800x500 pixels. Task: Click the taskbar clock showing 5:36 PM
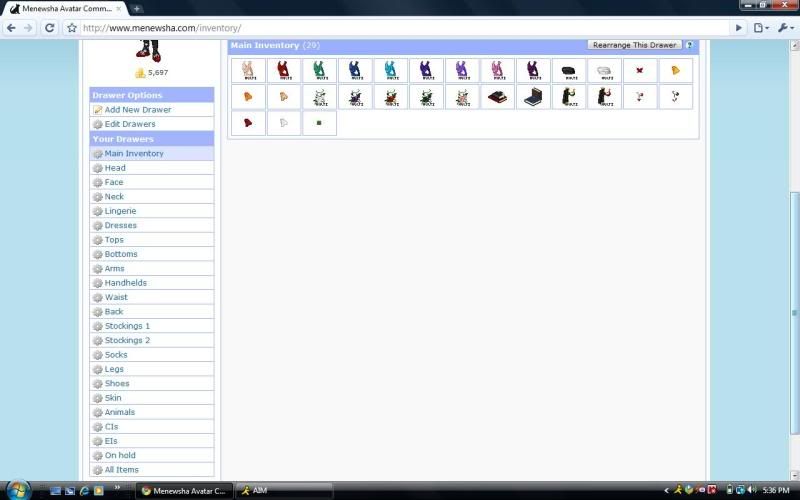tap(776, 490)
